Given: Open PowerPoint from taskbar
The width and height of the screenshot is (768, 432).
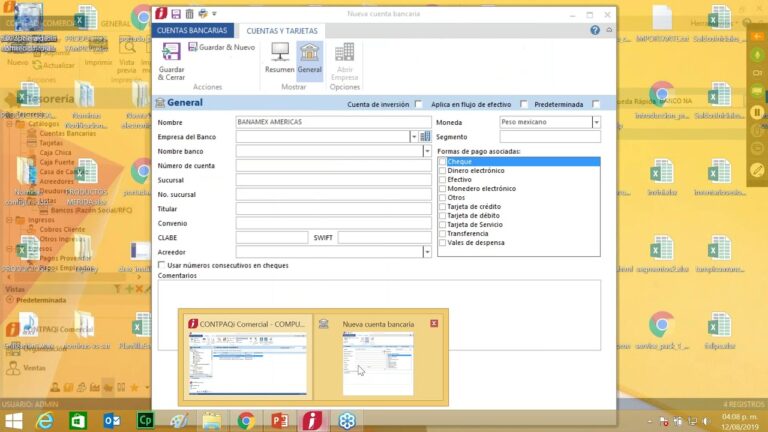Looking at the screenshot, I should (279, 421).
